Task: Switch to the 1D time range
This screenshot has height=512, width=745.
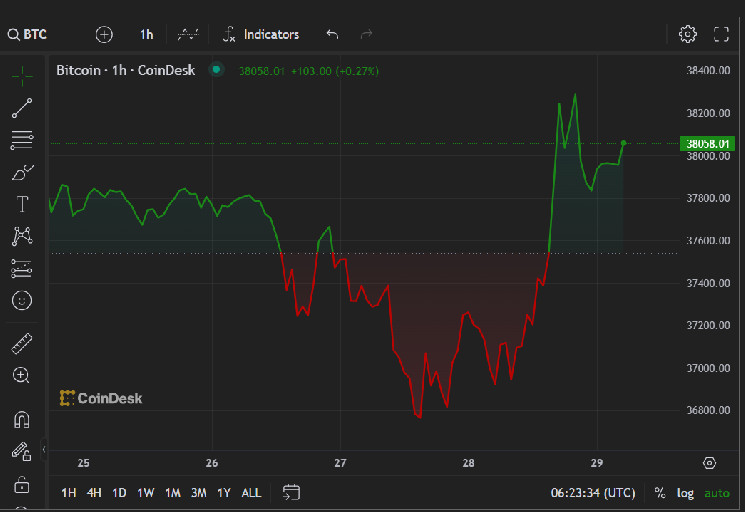Action: click(119, 492)
